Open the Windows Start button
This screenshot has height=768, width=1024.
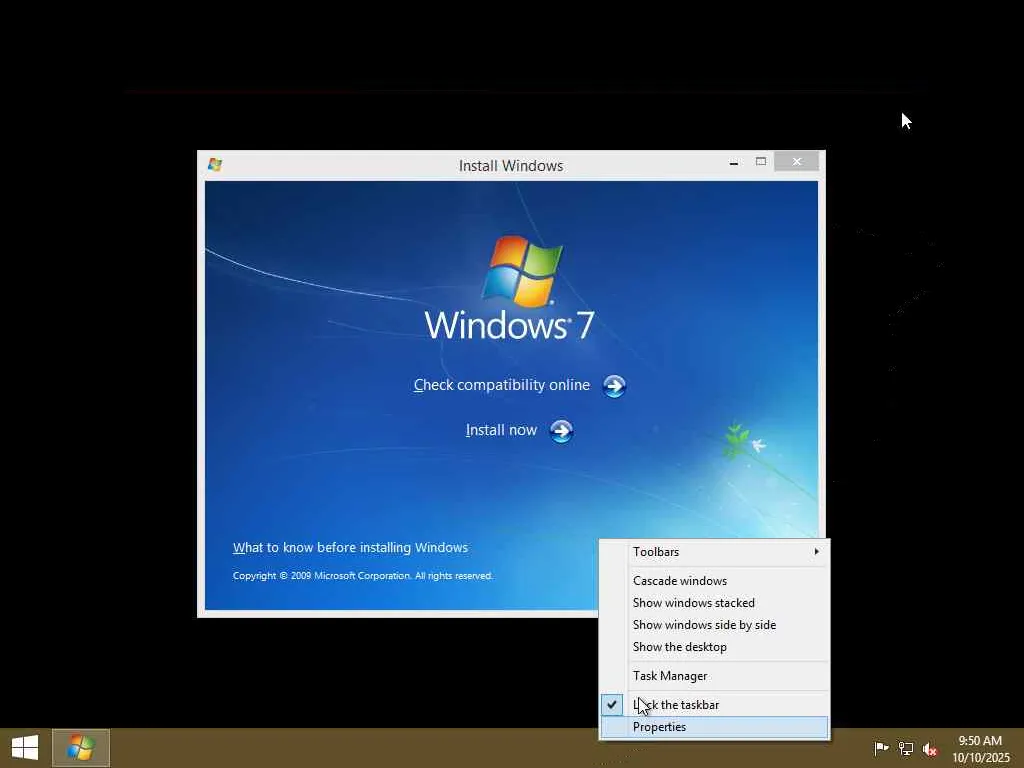point(25,748)
